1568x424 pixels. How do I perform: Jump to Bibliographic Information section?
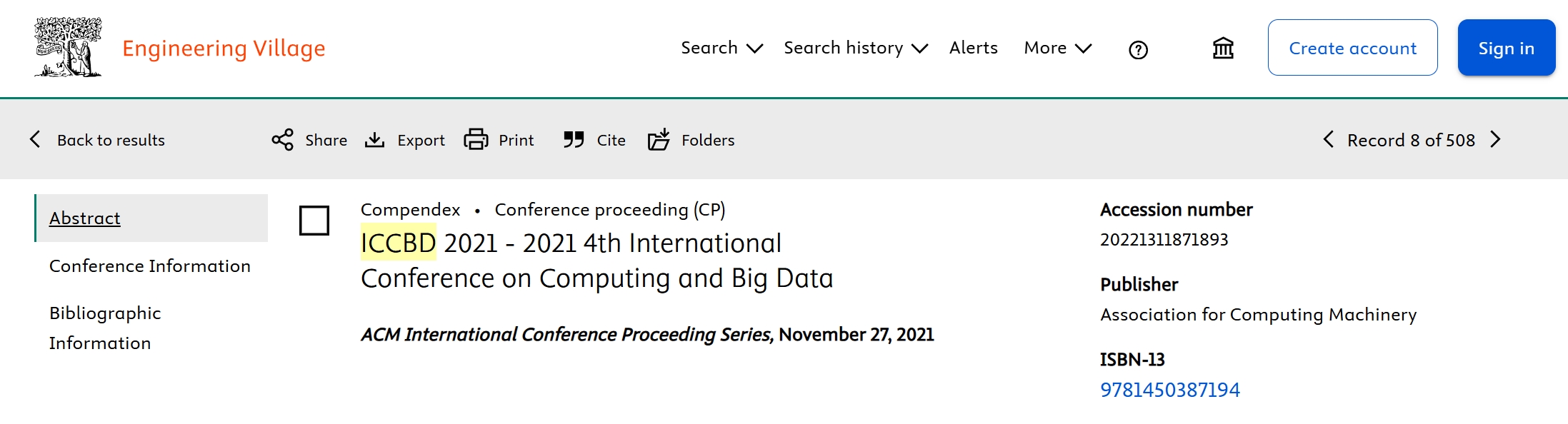pos(105,328)
